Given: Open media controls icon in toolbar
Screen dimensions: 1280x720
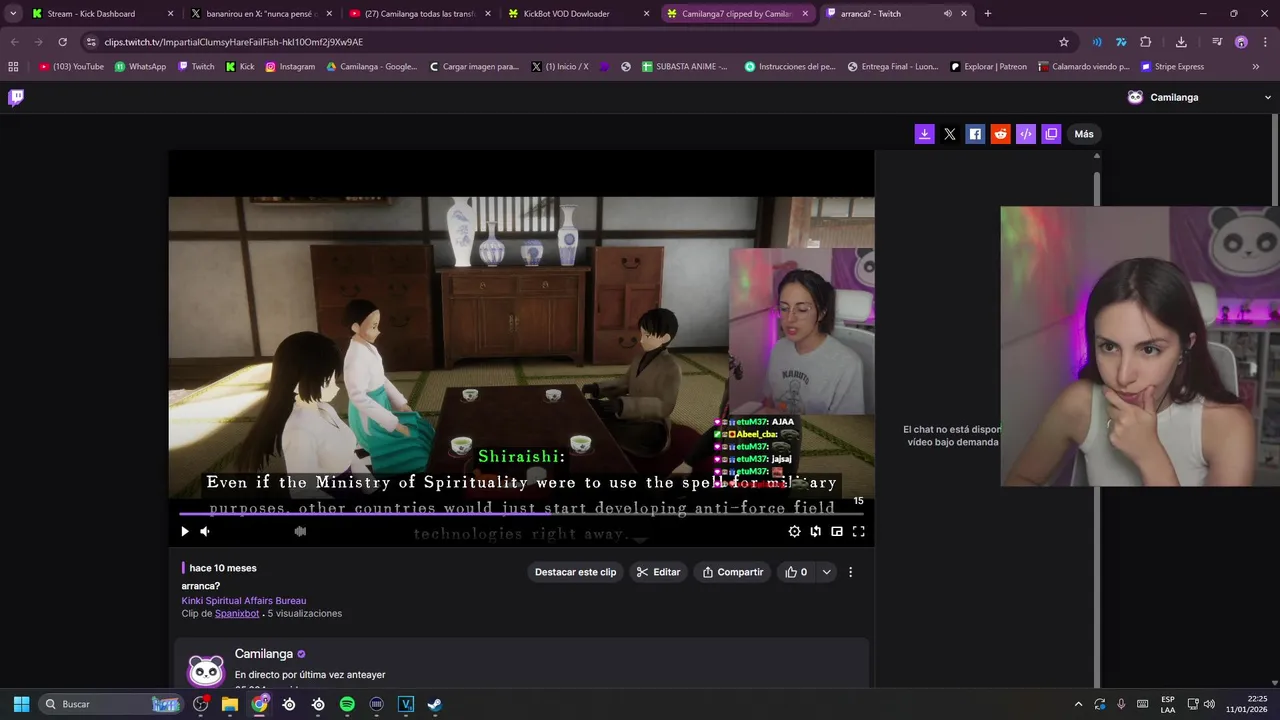Looking at the screenshot, I should click(x=1217, y=42).
